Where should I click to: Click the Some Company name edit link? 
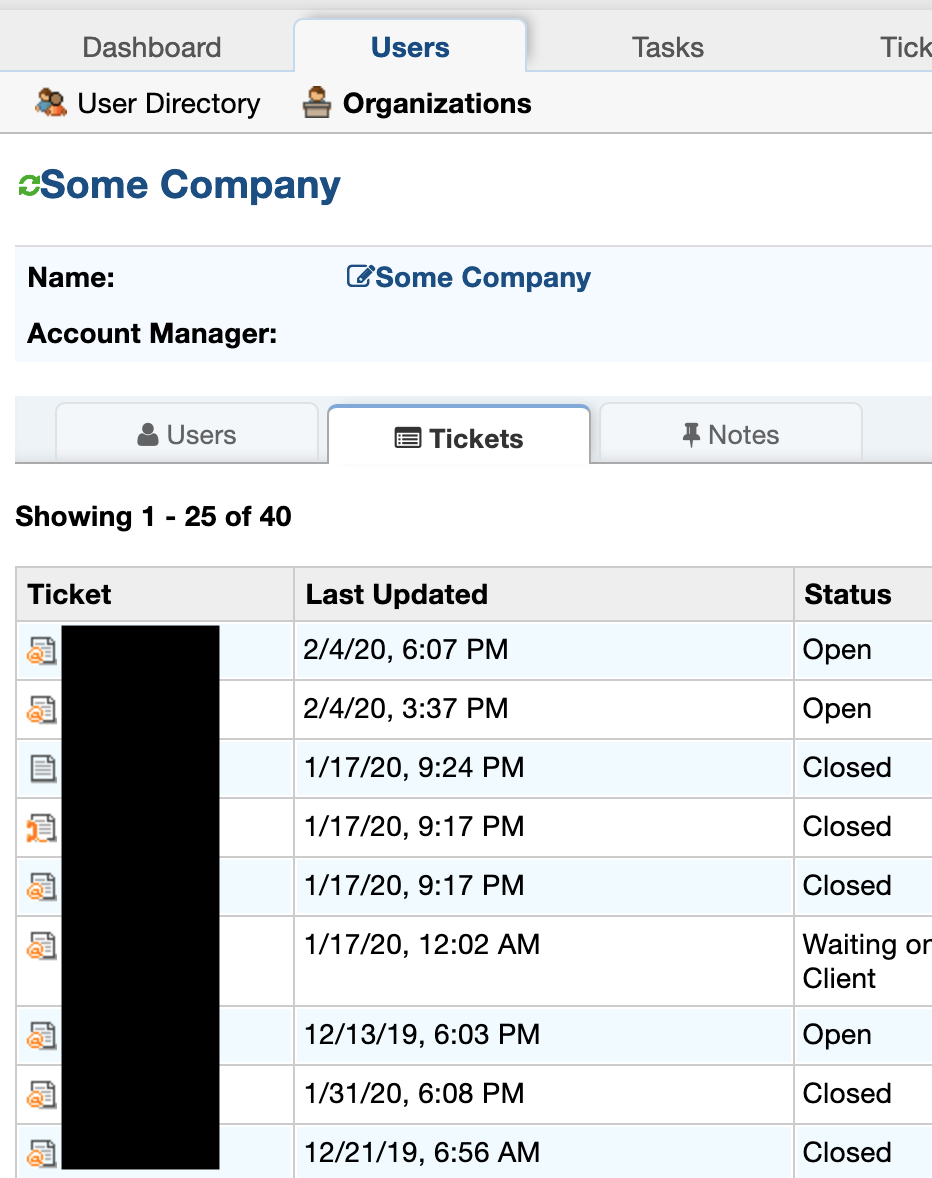[483, 277]
